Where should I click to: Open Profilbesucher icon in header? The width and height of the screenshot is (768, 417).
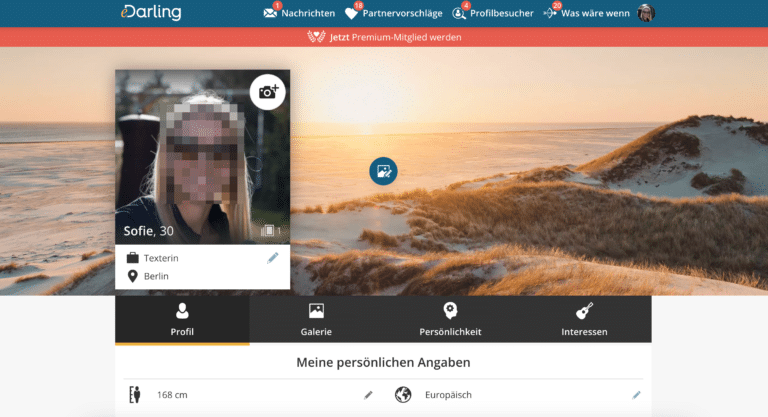point(459,14)
